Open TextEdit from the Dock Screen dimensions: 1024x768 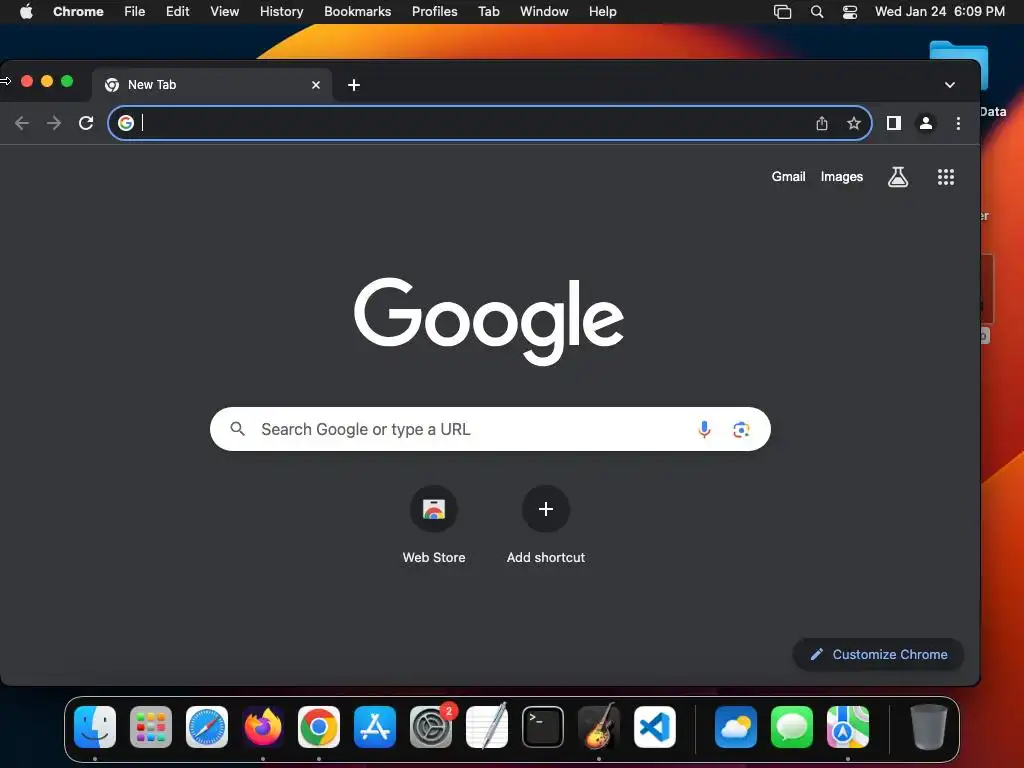[x=487, y=727]
